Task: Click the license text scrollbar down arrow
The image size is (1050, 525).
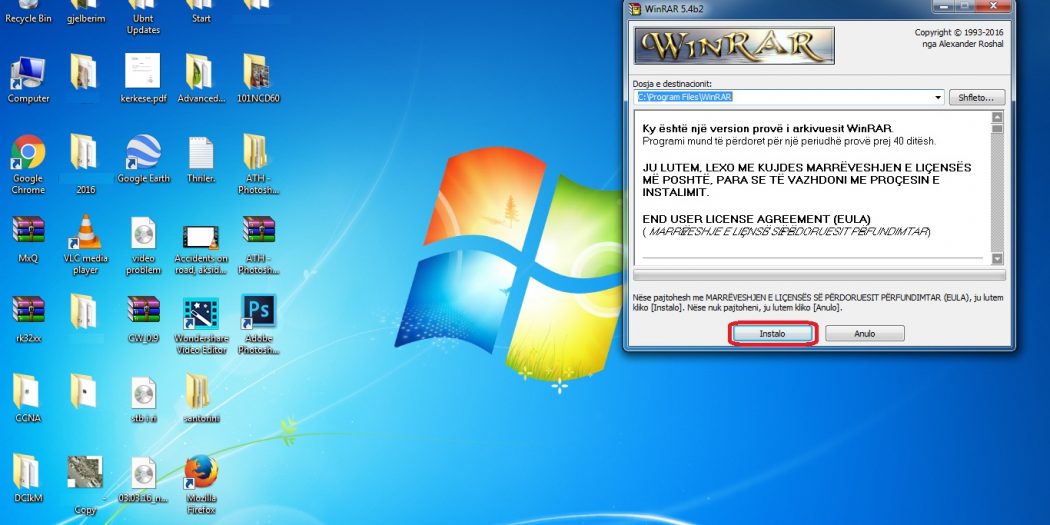Action: pyautogui.click(x=998, y=258)
